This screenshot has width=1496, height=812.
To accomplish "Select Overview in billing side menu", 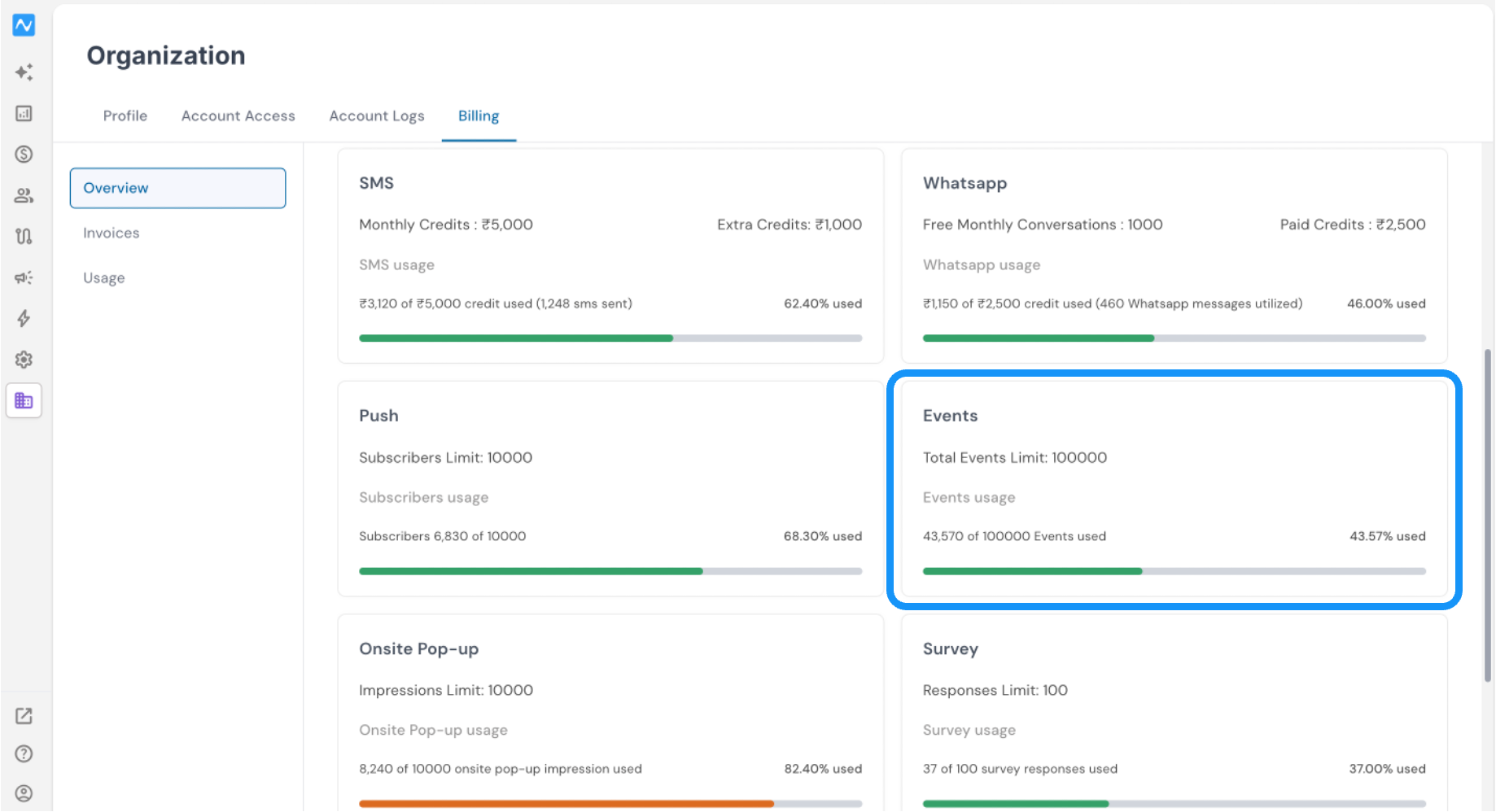I will click(x=177, y=188).
